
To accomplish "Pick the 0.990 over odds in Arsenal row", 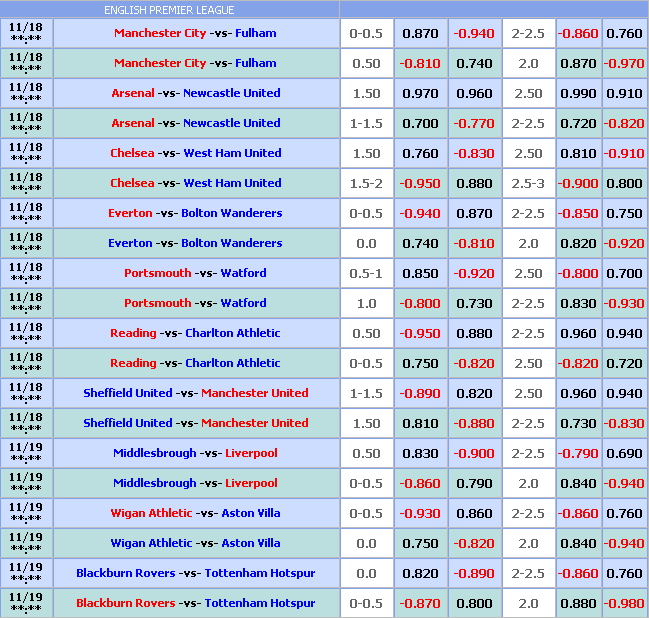I will point(578,93).
